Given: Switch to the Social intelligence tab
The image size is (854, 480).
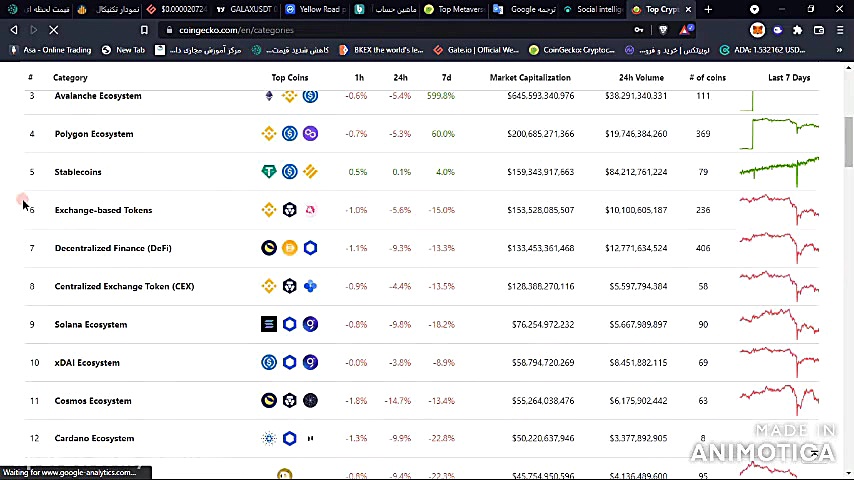Looking at the screenshot, I should tap(593, 9).
